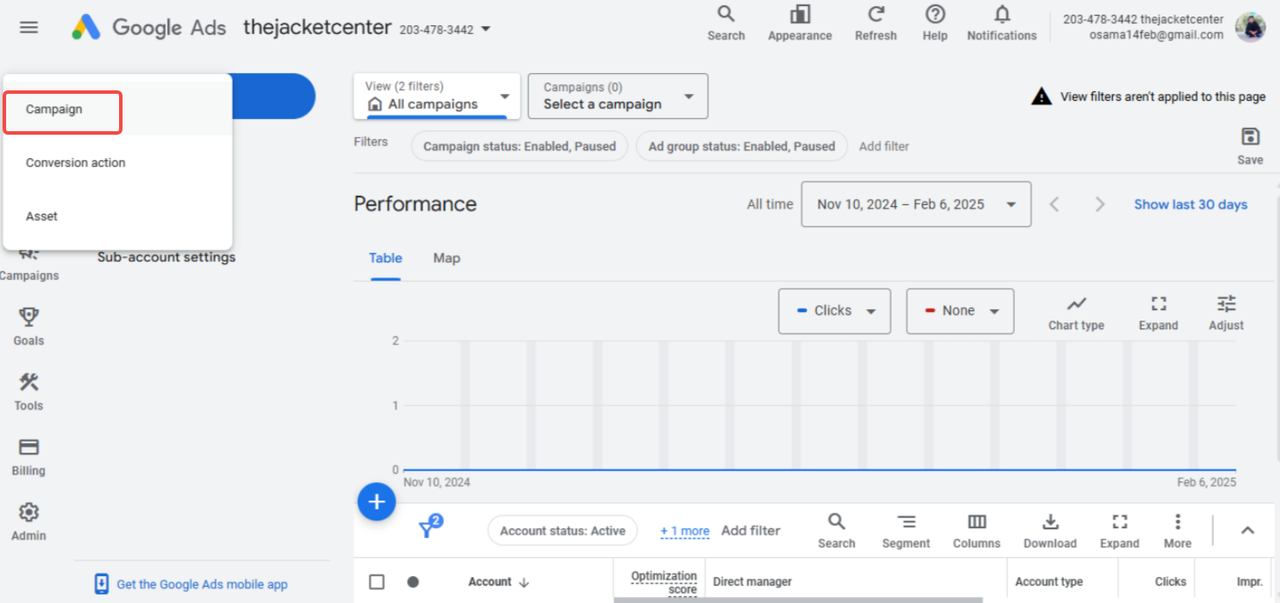The height and width of the screenshot is (603, 1280).
Task: Click Show last 30 days link
Action: tap(1190, 204)
